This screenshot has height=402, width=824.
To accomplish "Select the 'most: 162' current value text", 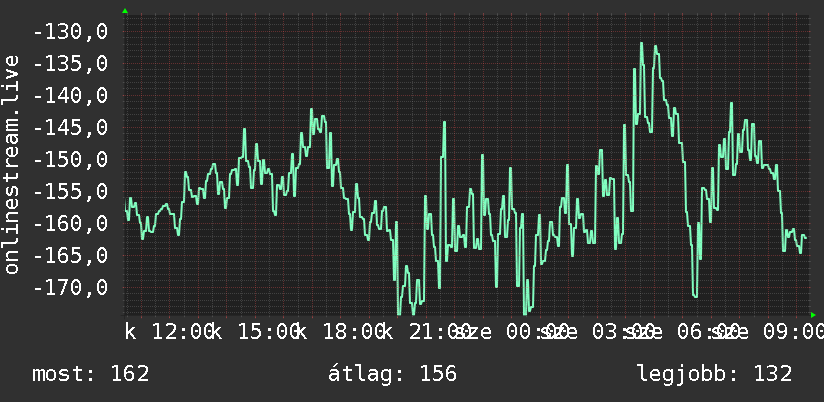I will point(91,374).
